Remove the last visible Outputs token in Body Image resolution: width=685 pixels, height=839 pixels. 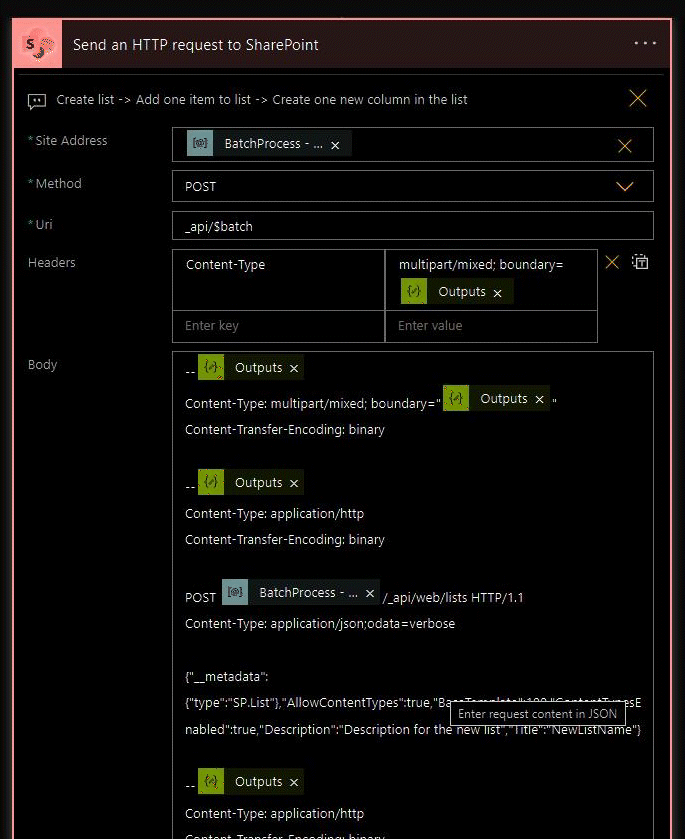click(x=294, y=783)
